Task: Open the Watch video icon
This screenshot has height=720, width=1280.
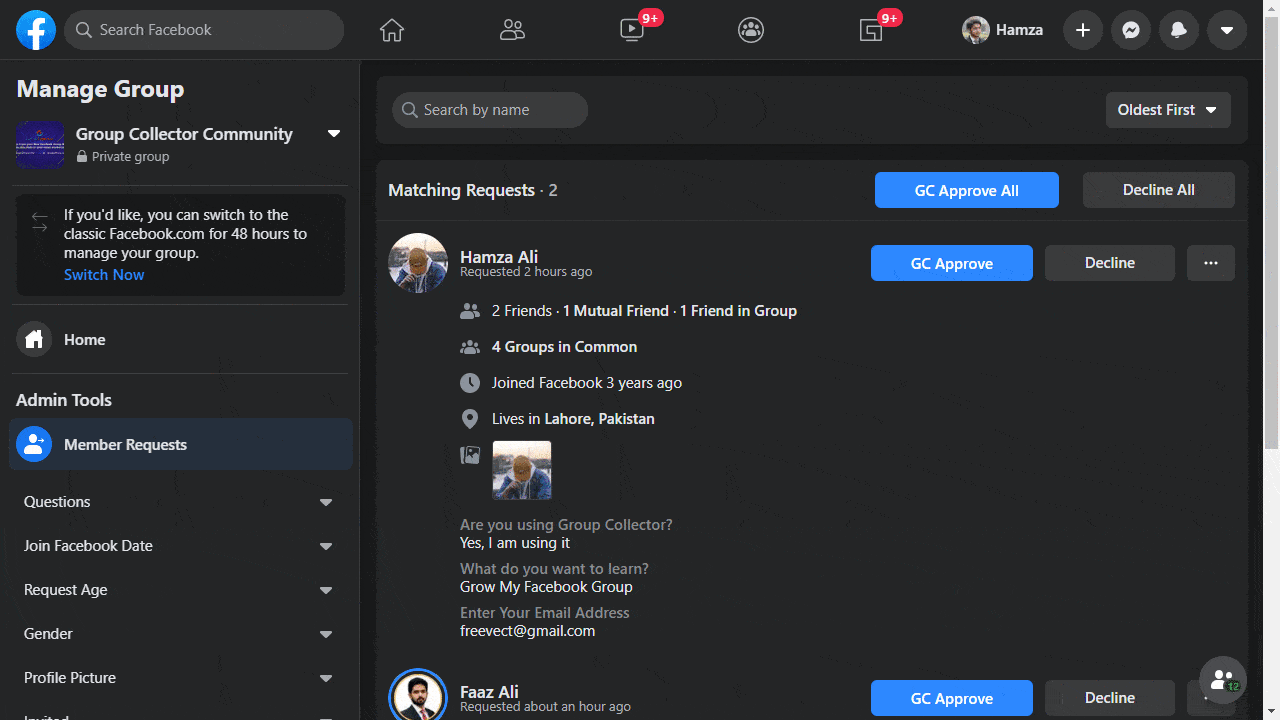Action: (x=632, y=31)
